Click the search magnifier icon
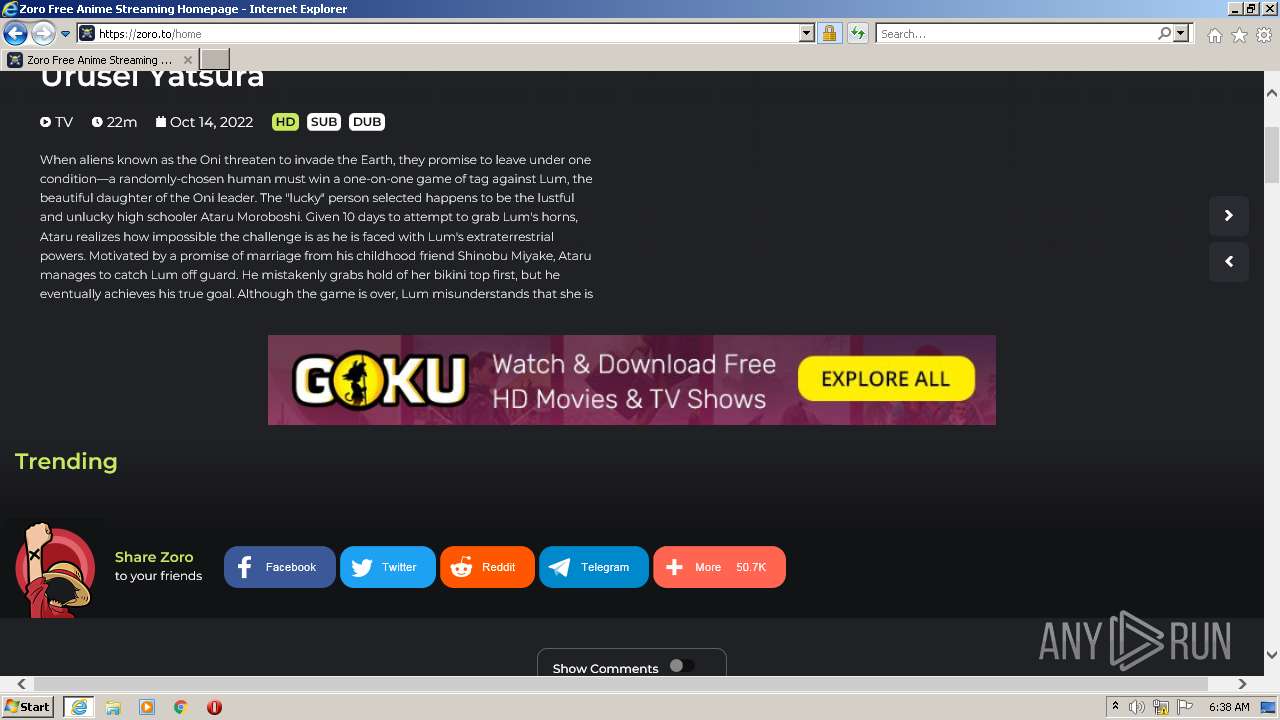 pyautogui.click(x=1164, y=33)
